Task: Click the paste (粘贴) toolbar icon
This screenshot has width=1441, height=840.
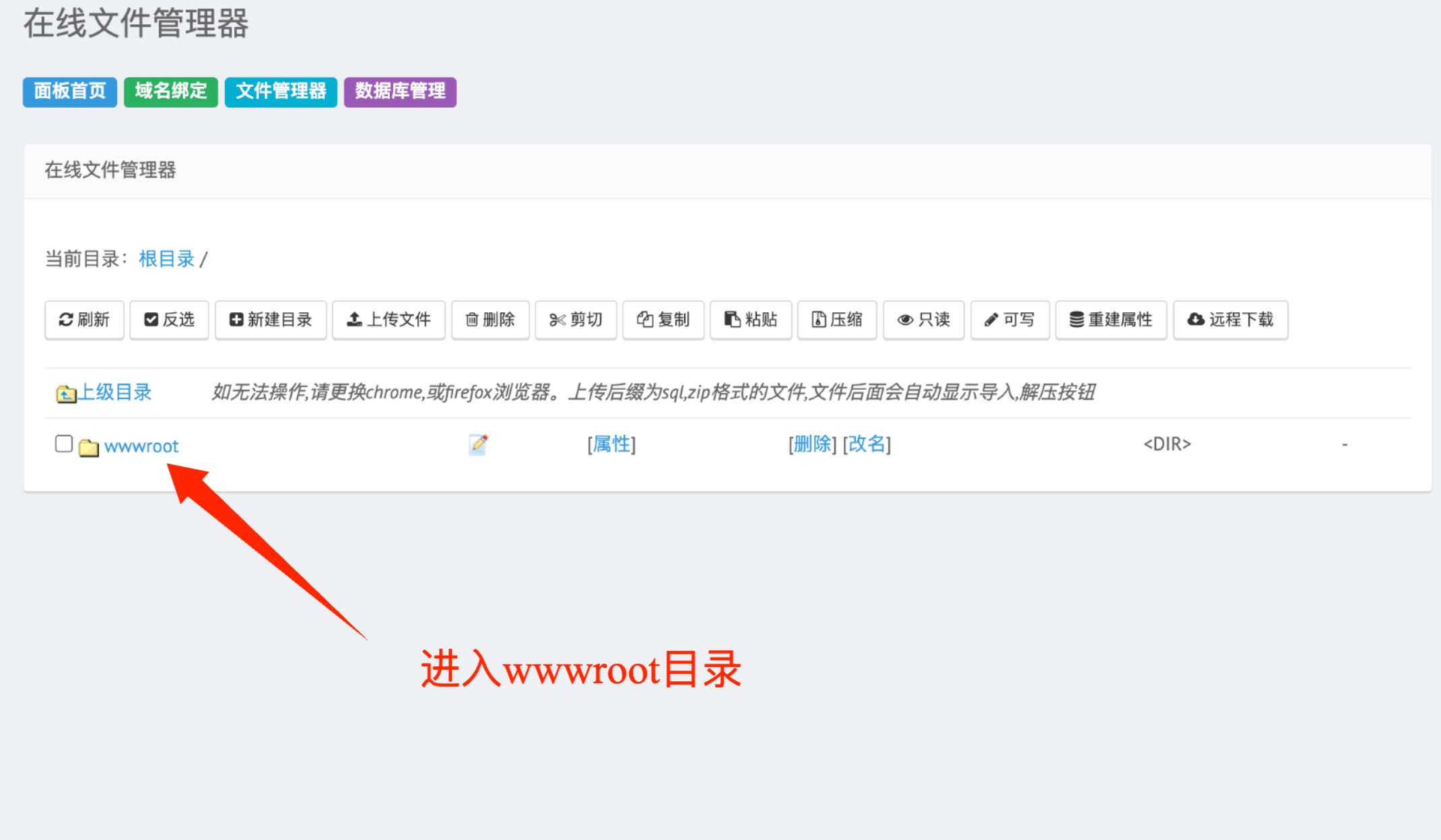Action: point(750,320)
